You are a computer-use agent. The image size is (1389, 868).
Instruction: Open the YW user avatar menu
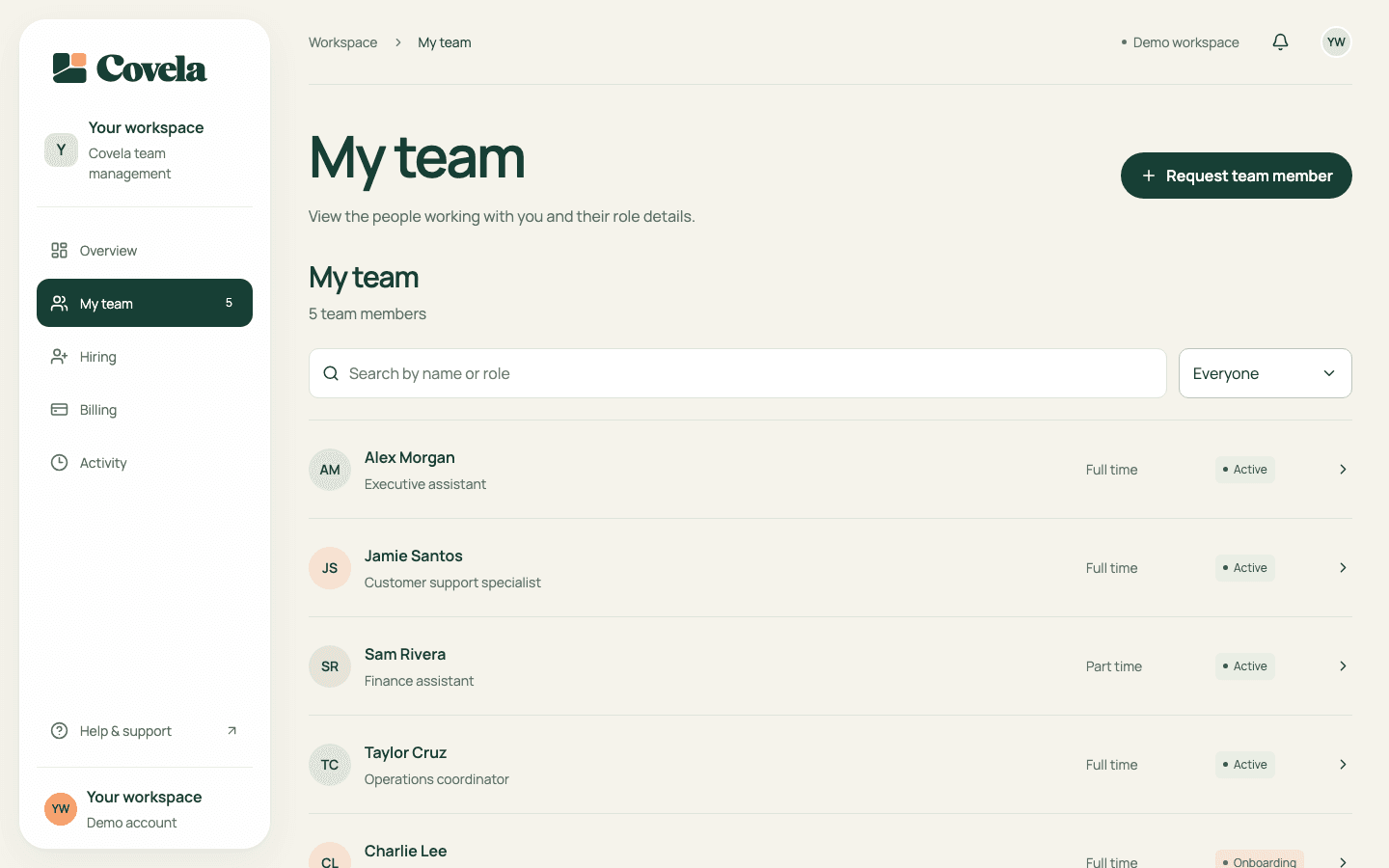pos(1336,42)
